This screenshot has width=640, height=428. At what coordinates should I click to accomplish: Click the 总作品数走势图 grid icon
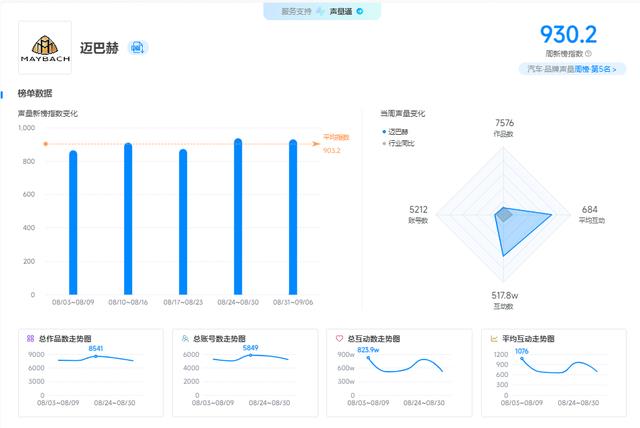(x=30, y=338)
